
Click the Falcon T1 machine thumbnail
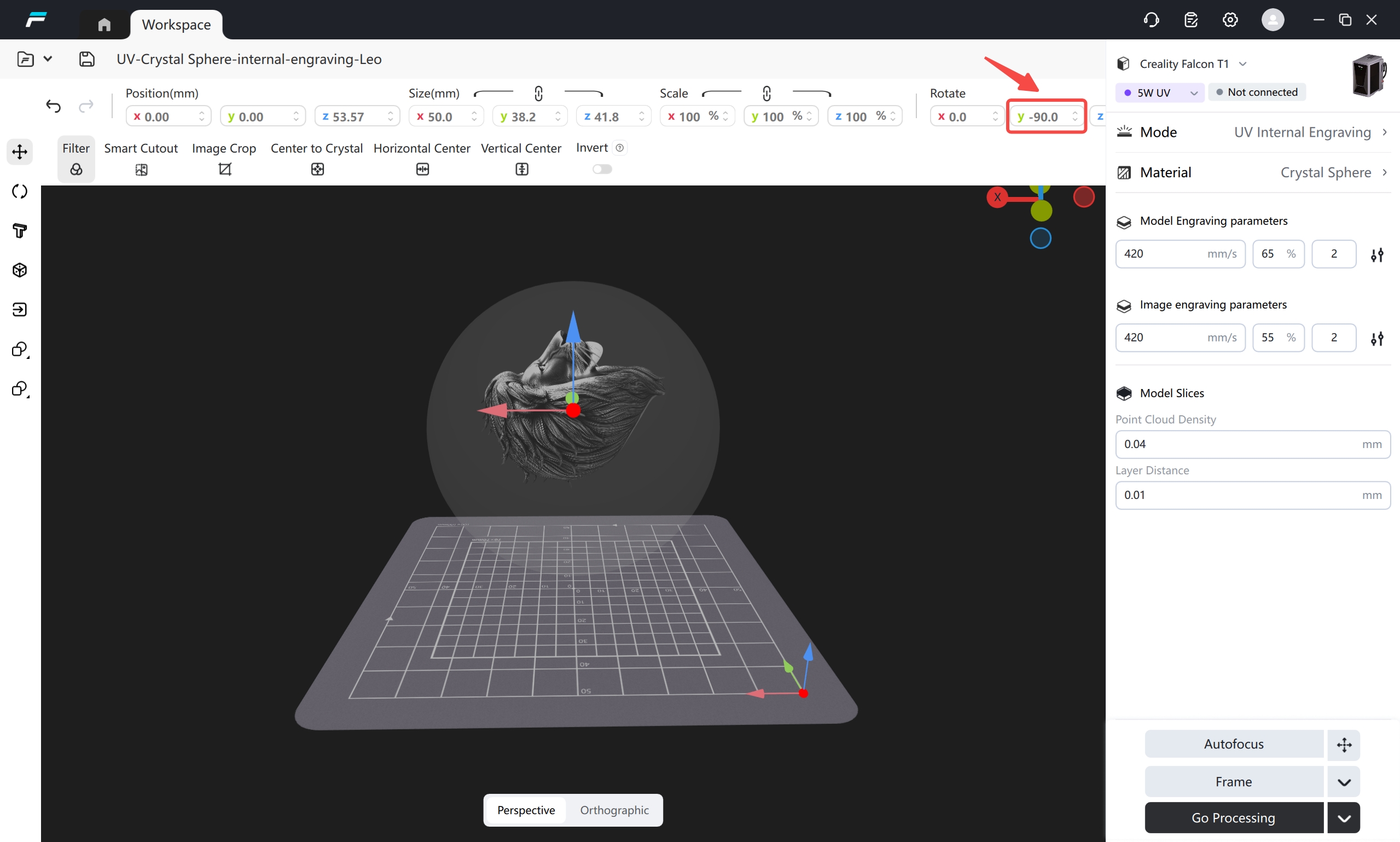1370,76
